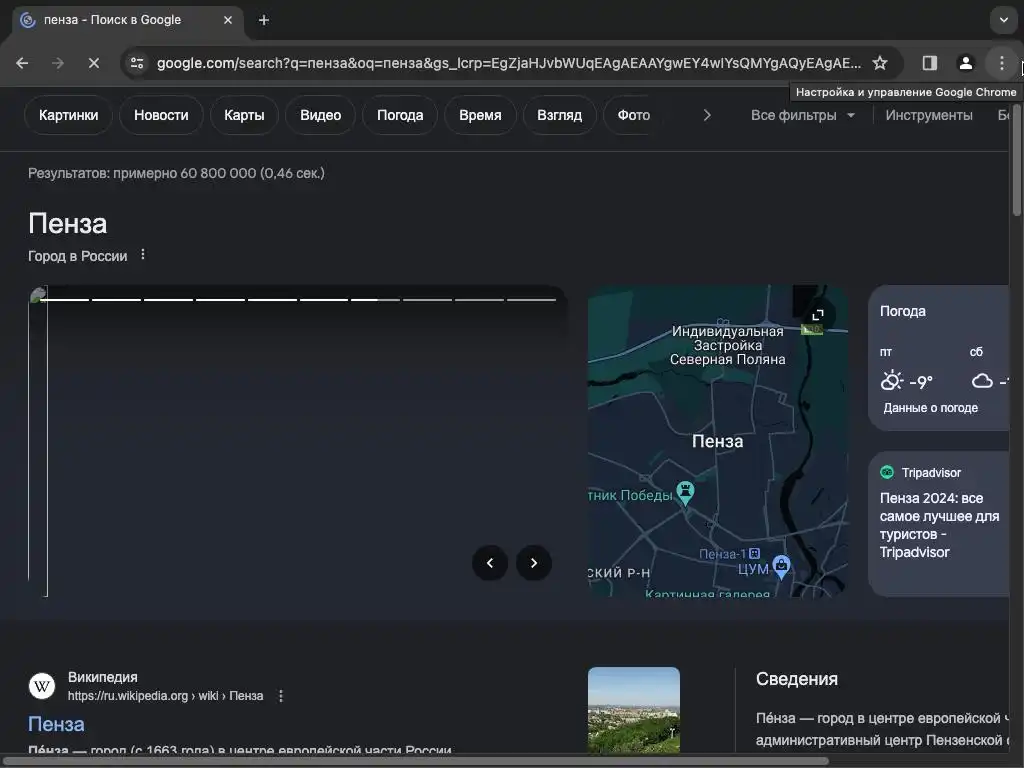Viewport: 1024px width, 768px height.
Task: Select the Фото filter
Action: [x=634, y=115]
